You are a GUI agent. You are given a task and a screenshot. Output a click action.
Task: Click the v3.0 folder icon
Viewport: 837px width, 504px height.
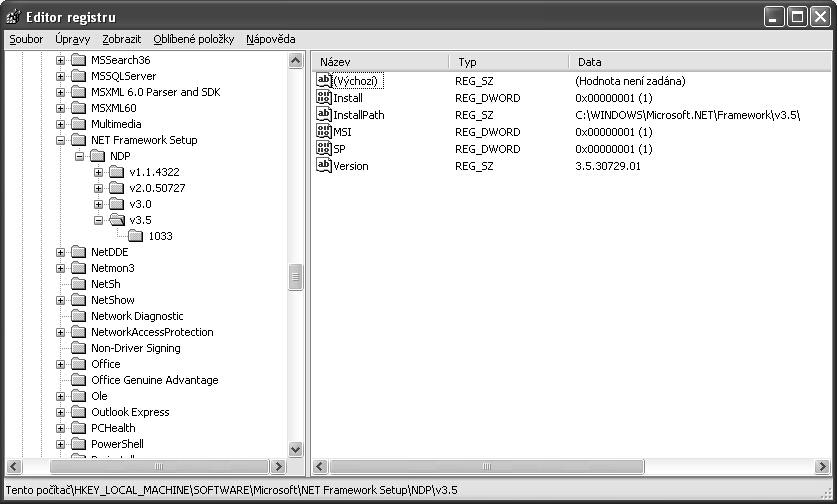(x=117, y=204)
